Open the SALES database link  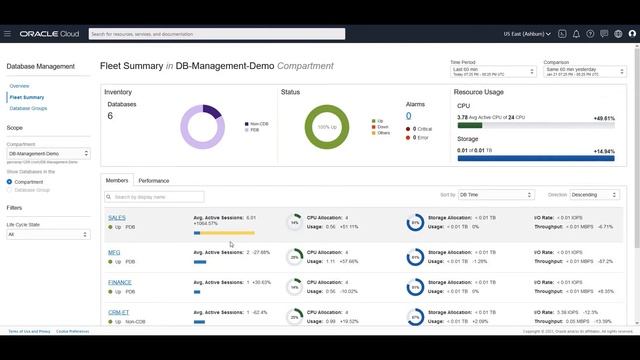click(117, 218)
